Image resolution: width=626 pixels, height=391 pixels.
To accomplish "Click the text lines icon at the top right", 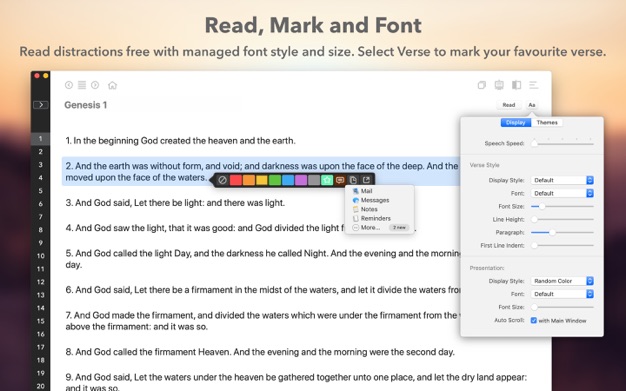I will pyautogui.click(x=534, y=85).
